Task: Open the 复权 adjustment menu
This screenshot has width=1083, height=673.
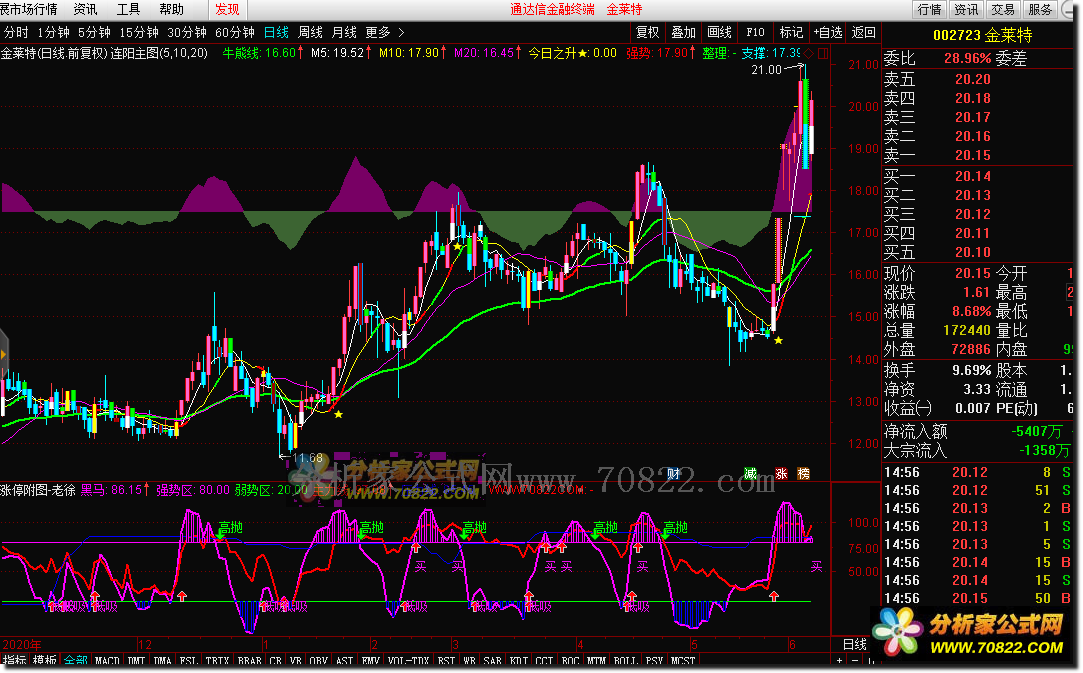Action: point(648,32)
